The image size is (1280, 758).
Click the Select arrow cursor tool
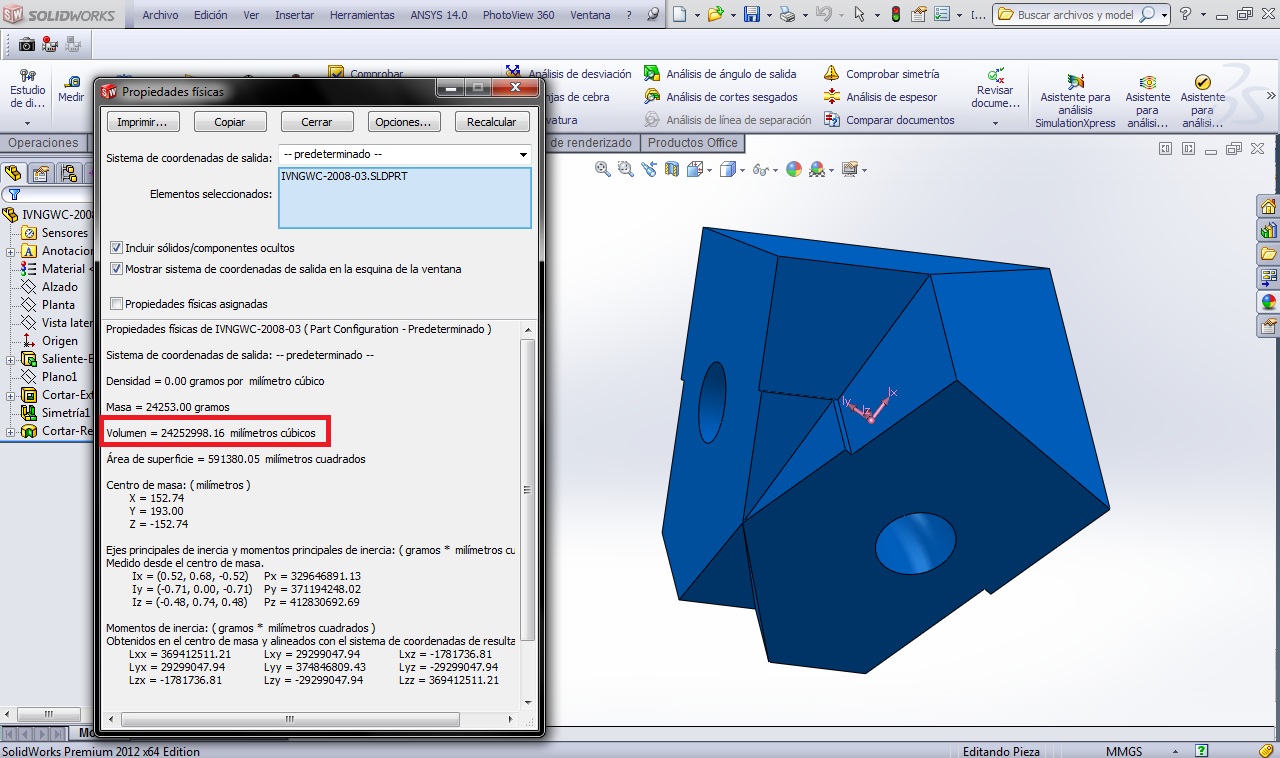point(859,14)
